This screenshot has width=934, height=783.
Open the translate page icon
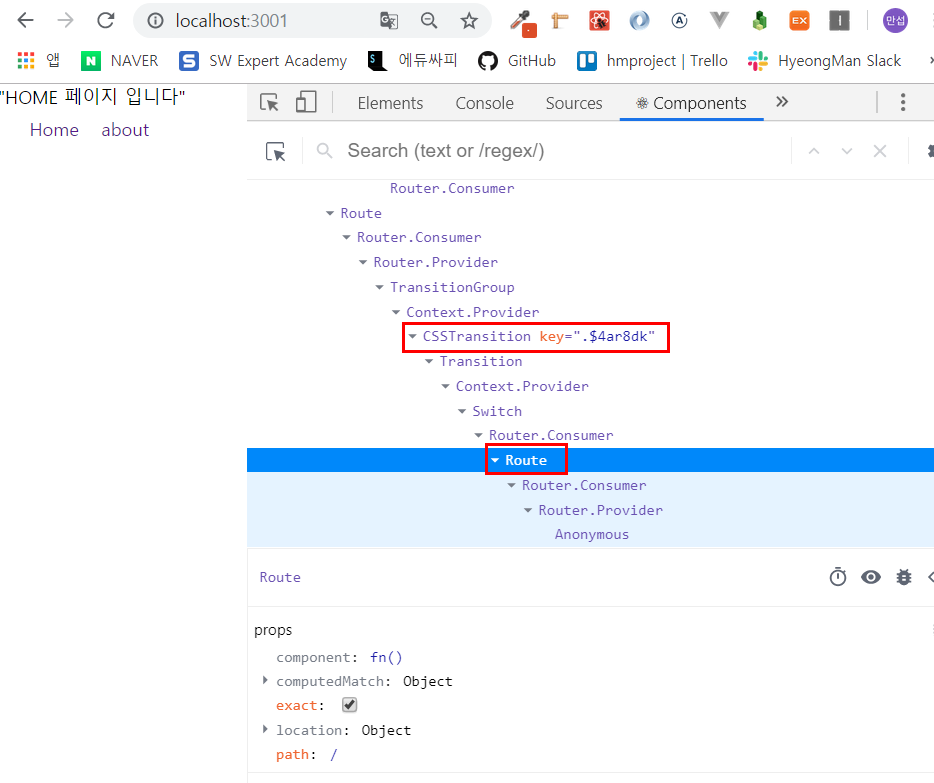click(388, 21)
